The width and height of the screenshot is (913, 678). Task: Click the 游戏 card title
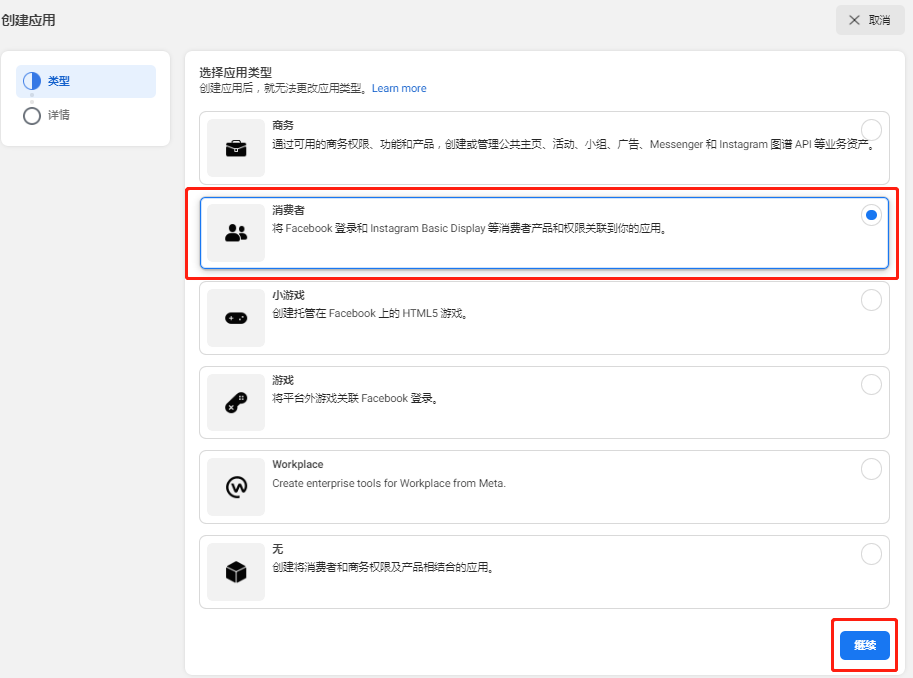point(283,380)
